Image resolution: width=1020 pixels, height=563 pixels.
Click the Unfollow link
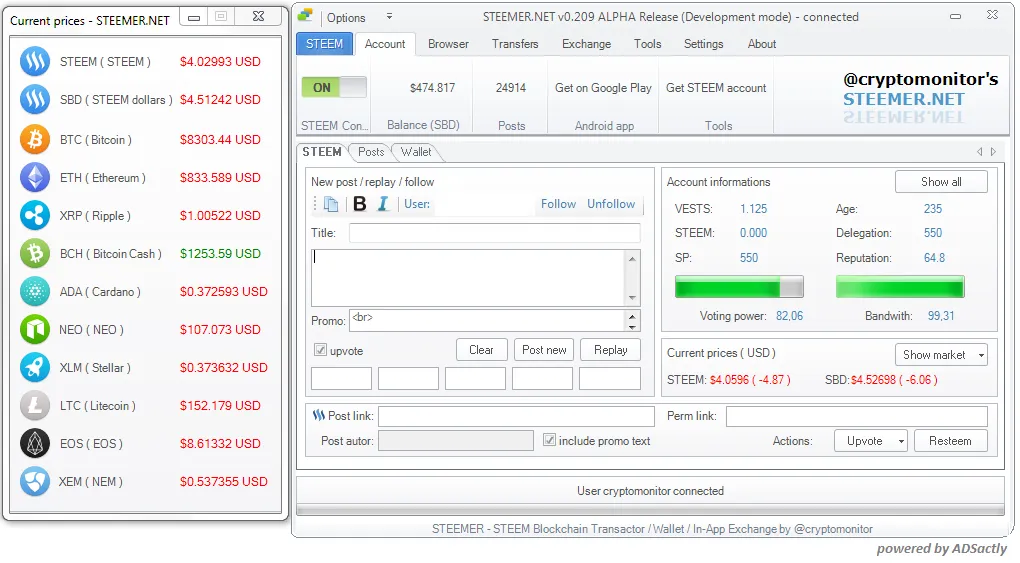coord(611,204)
